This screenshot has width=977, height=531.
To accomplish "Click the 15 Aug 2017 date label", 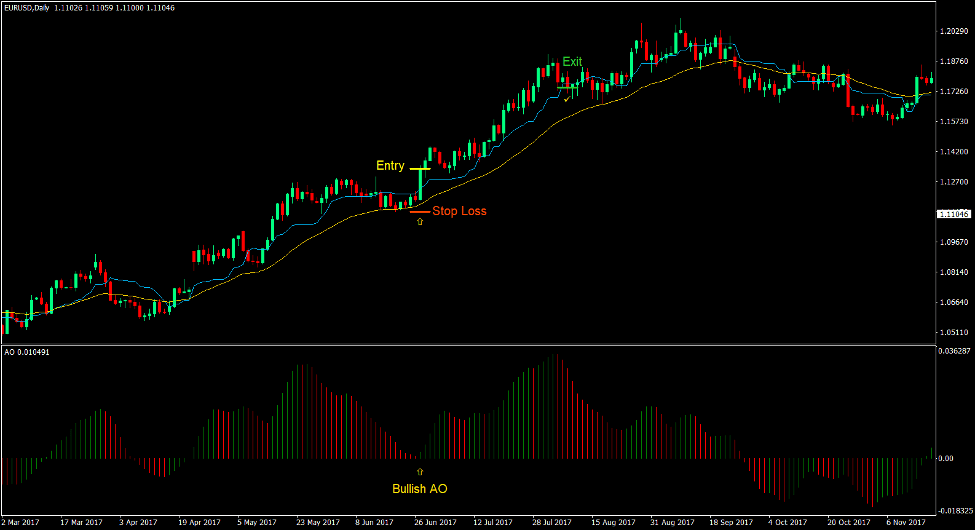I will coord(613,522).
